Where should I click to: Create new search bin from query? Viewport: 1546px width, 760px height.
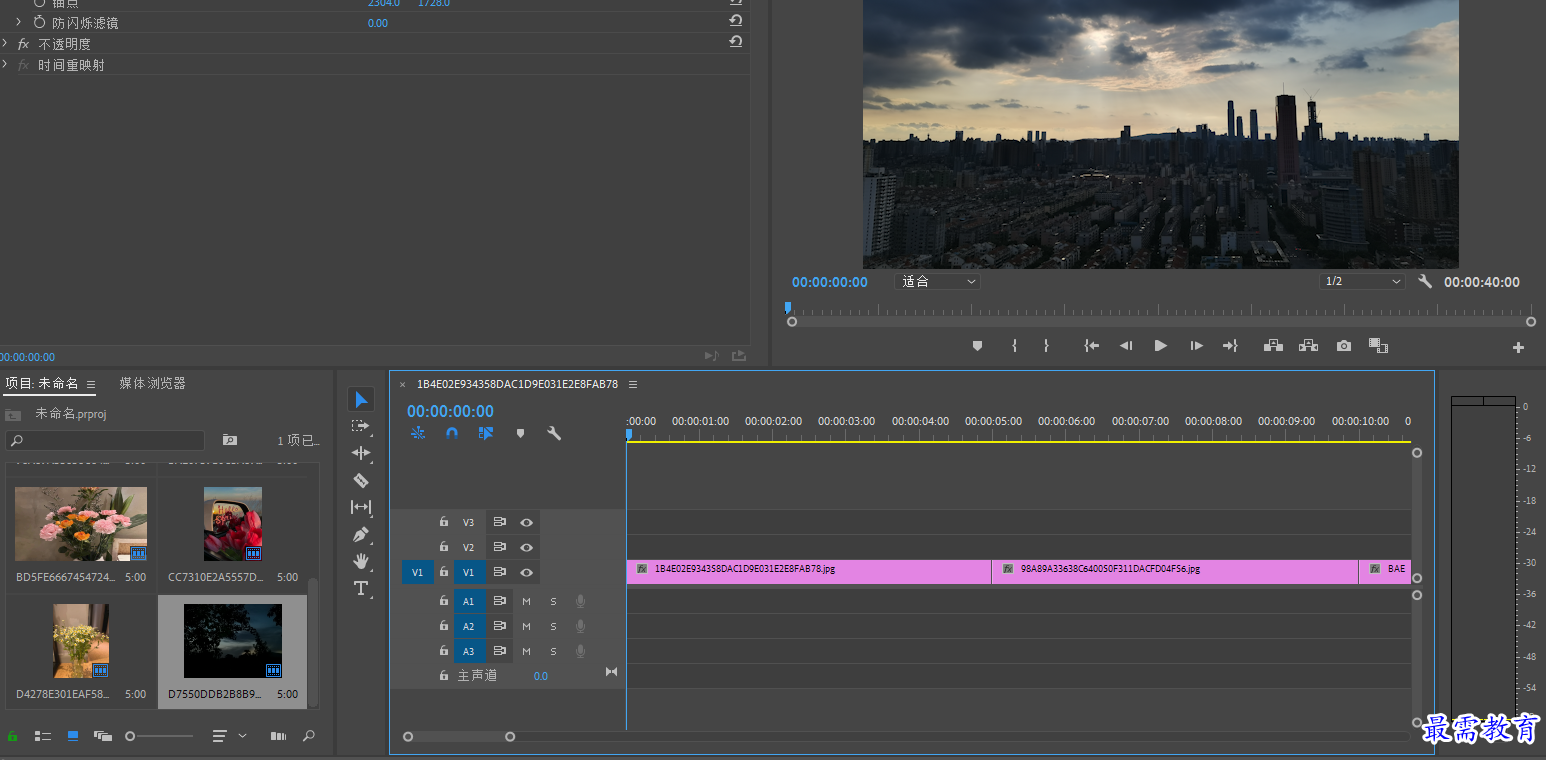230,440
